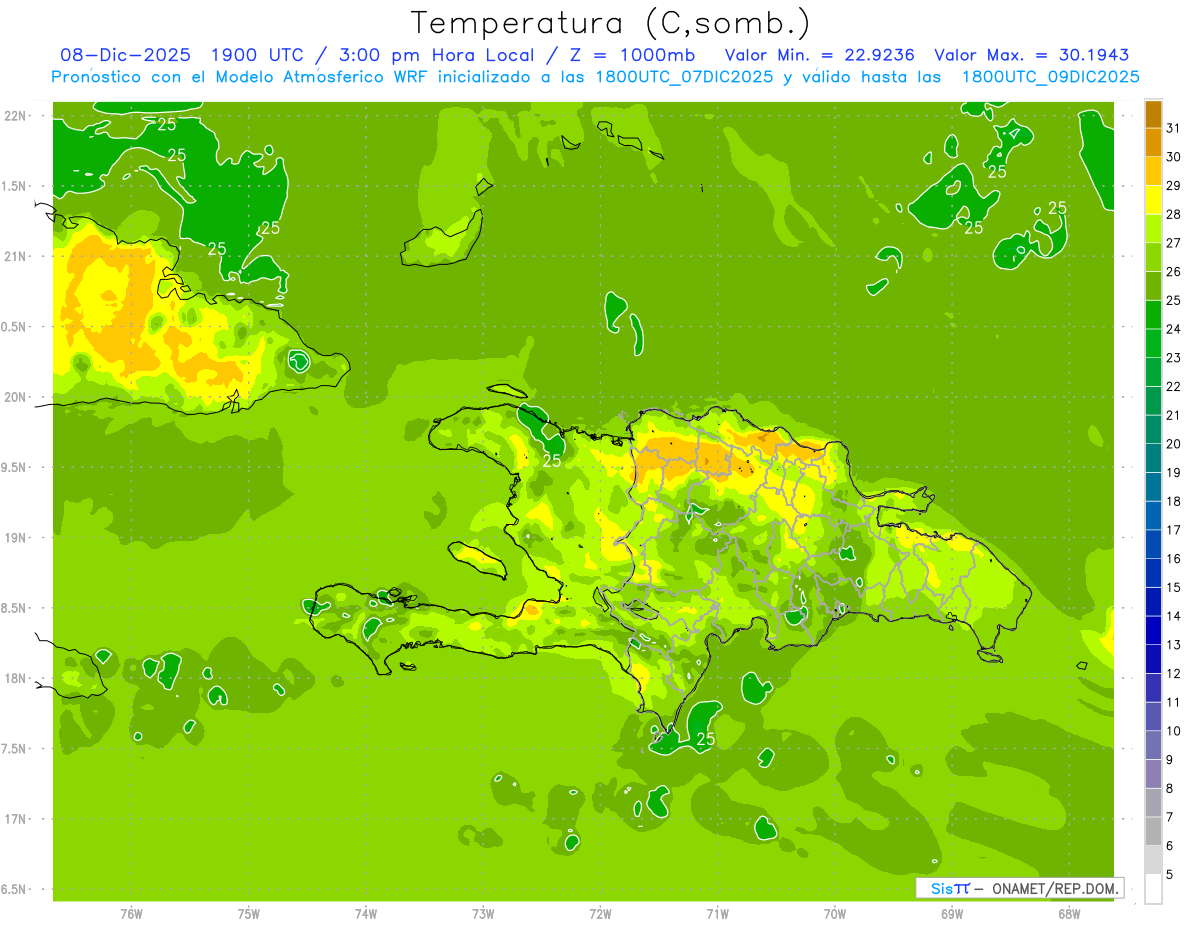1200x927 pixels.
Task: Click the '1800UTC_09DIC2025' valid-until time
Action: (1050, 77)
